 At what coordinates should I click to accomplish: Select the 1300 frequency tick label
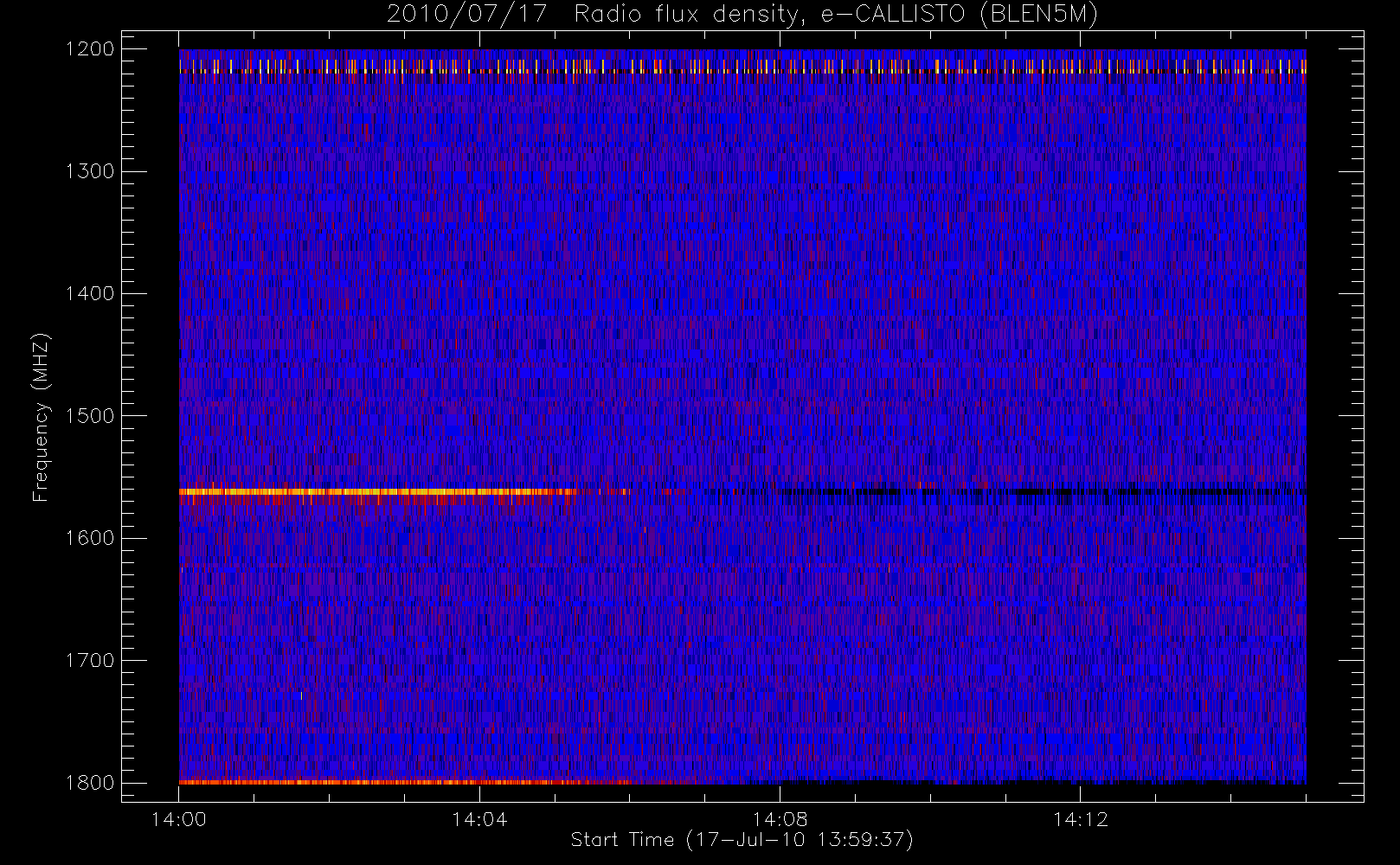pos(90,171)
